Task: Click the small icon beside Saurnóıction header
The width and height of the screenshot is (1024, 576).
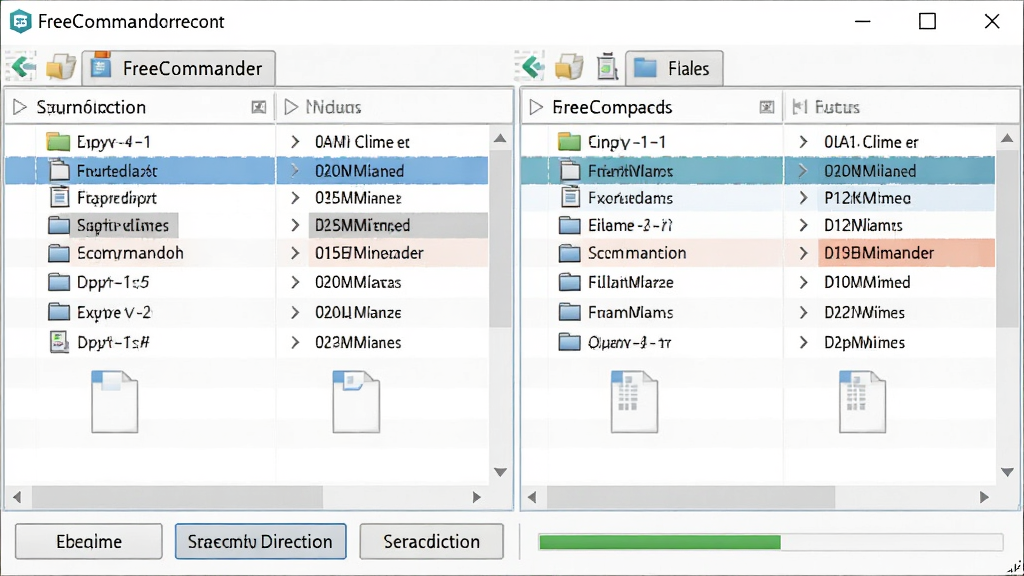Action: [259, 107]
